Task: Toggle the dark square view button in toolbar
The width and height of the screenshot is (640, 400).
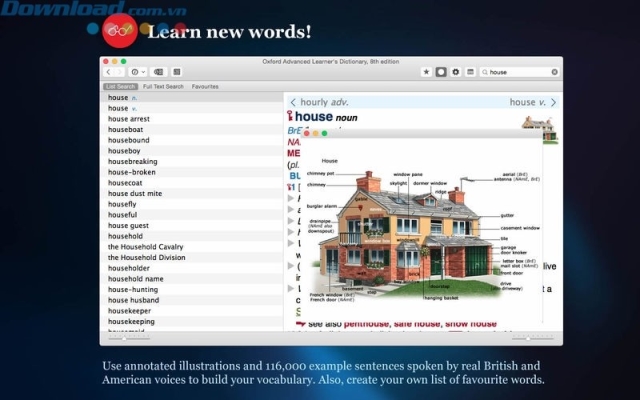Action: 441,72
